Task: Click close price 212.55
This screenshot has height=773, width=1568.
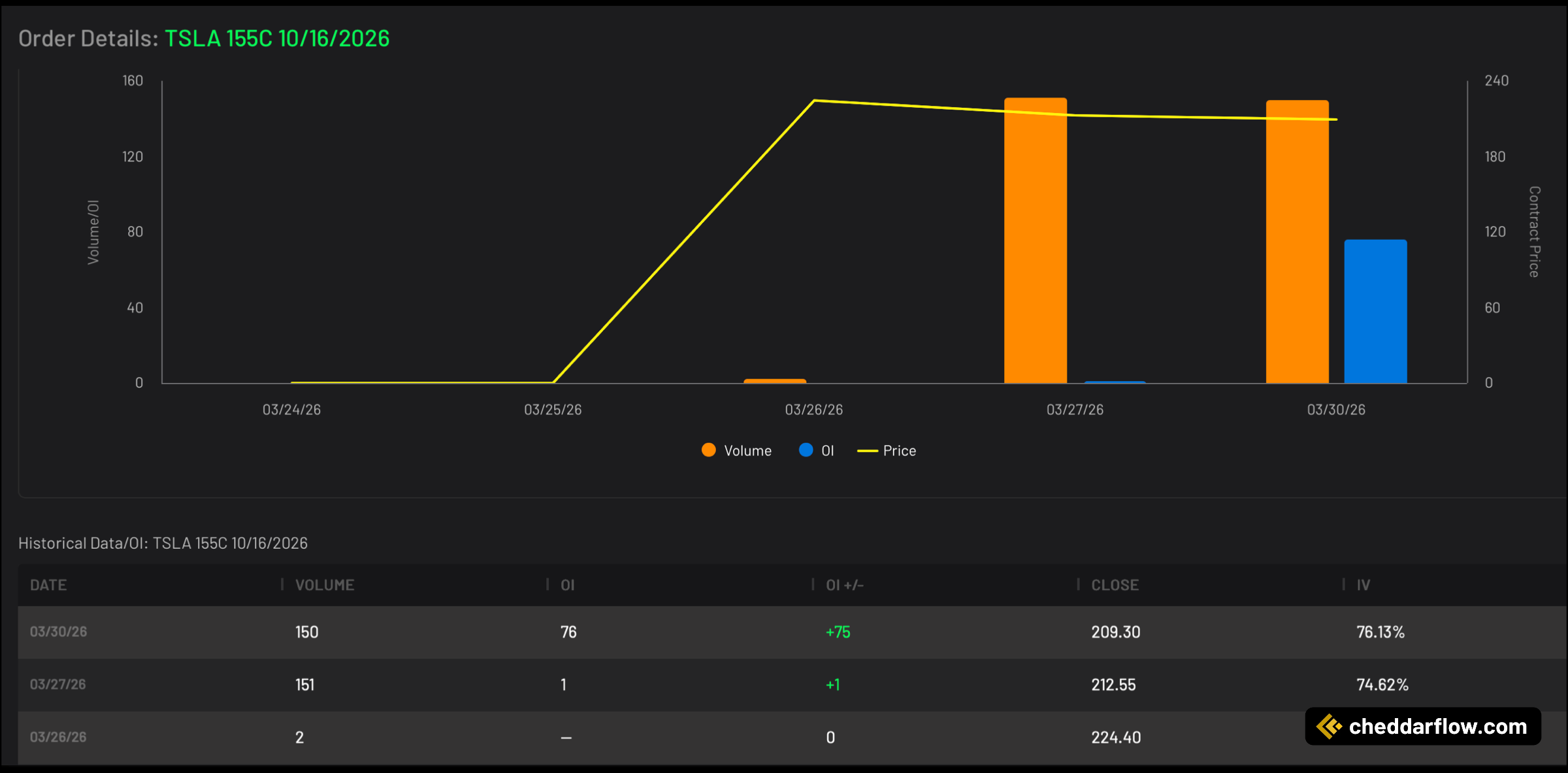Action: [1113, 684]
